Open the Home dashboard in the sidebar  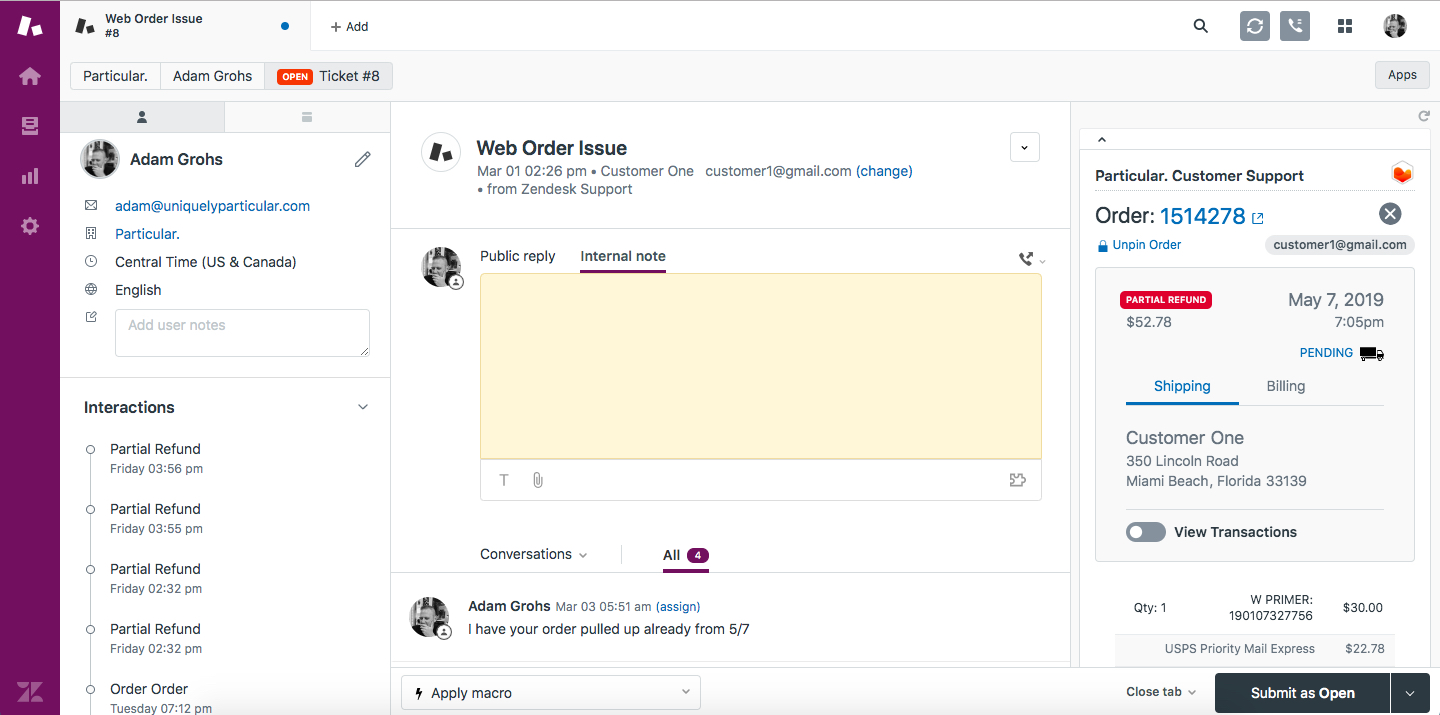30,75
